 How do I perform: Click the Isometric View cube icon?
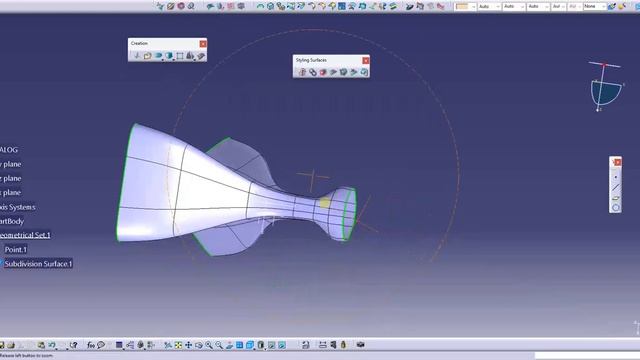(x=250, y=345)
